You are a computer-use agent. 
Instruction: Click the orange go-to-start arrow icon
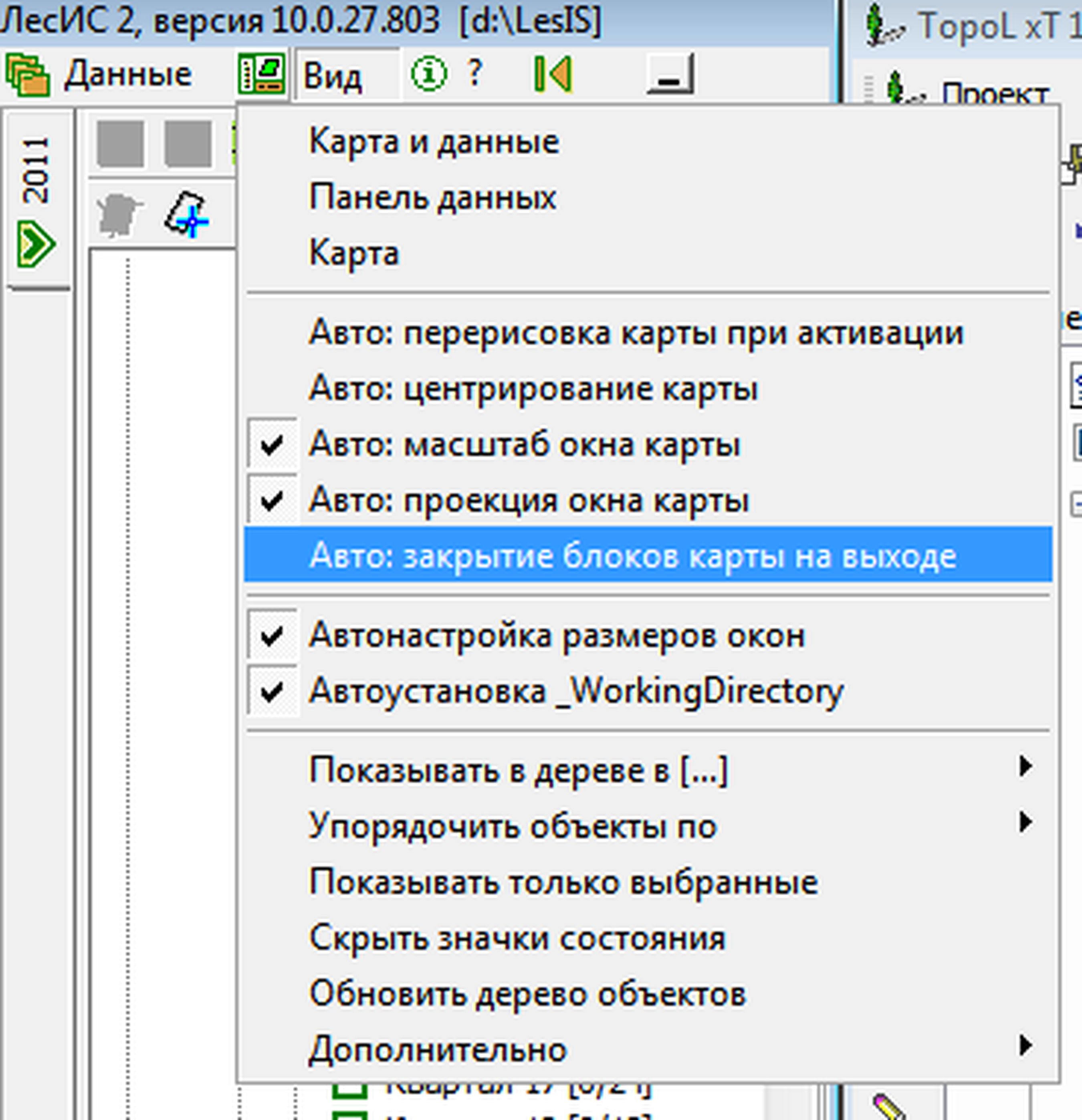tap(553, 74)
